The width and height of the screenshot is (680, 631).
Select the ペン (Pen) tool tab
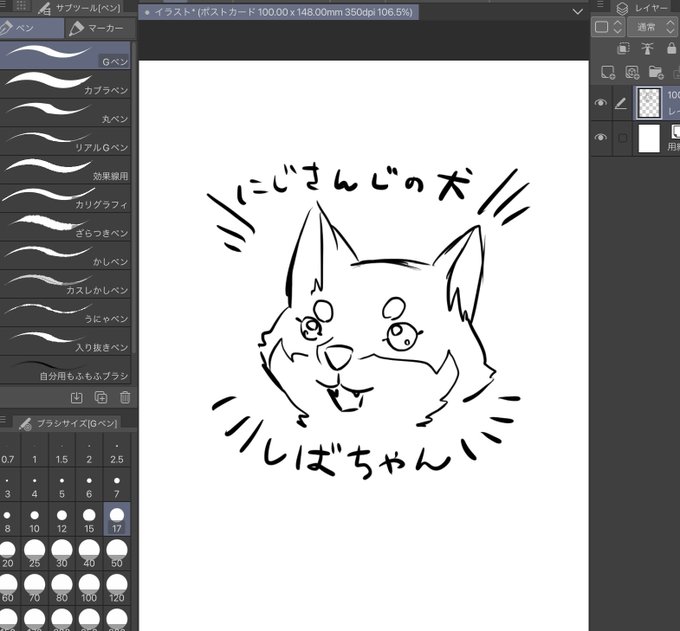[31, 28]
